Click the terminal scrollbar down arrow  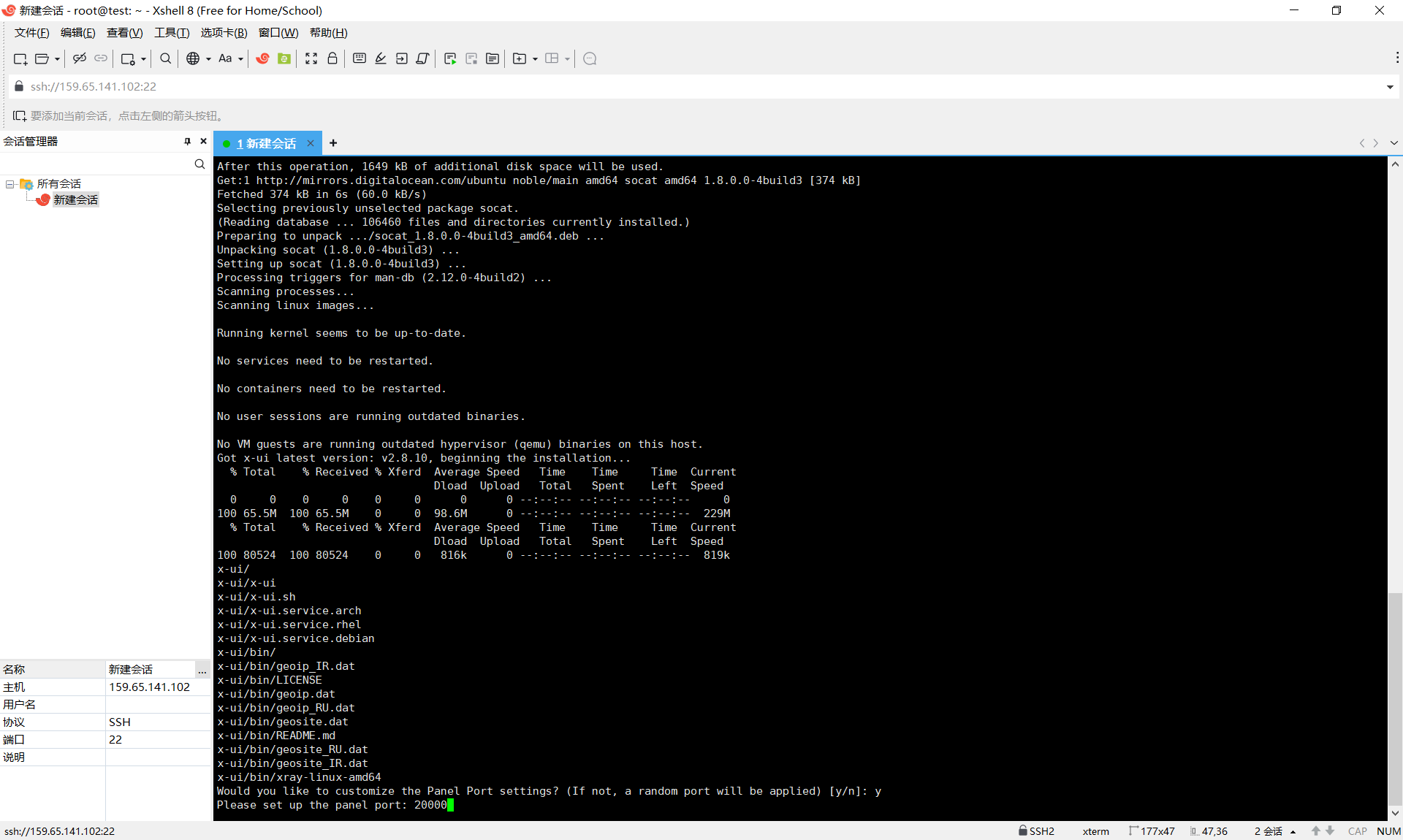tap(1395, 813)
